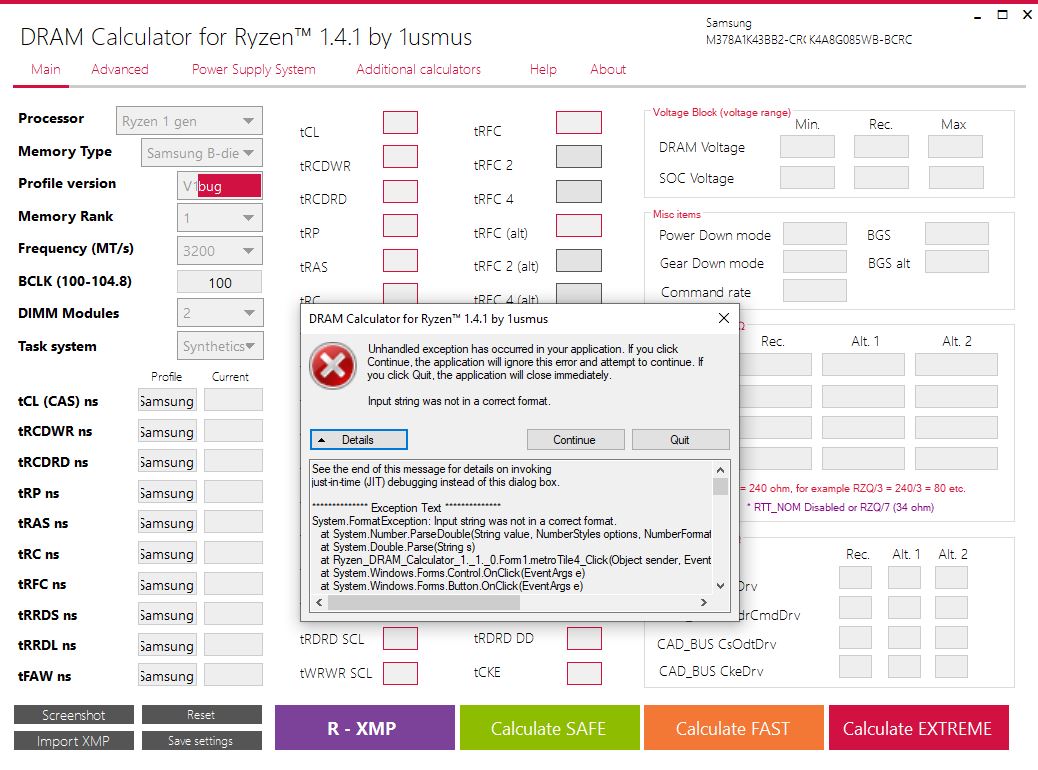Click the Save settings button

[201, 741]
